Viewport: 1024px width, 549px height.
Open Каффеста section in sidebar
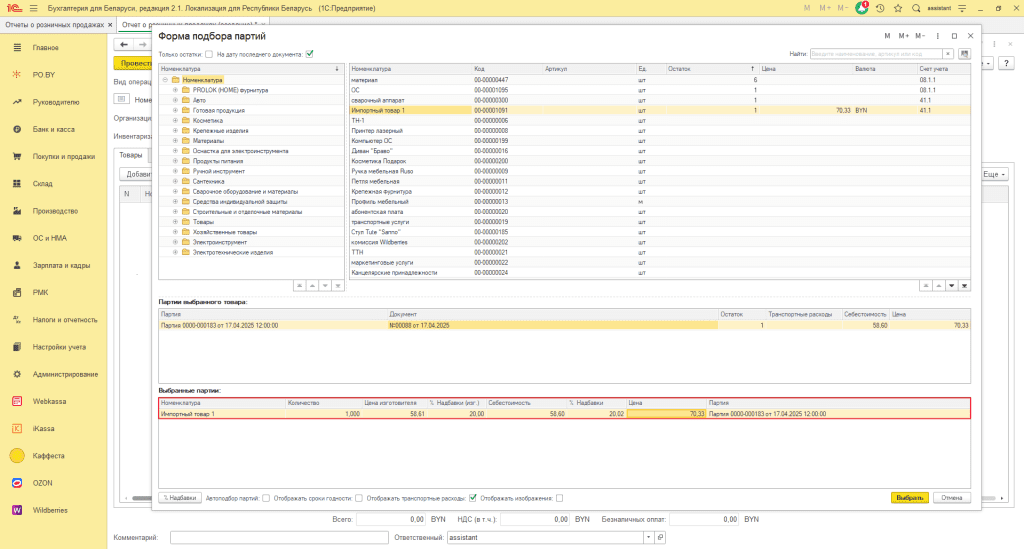click(48, 456)
